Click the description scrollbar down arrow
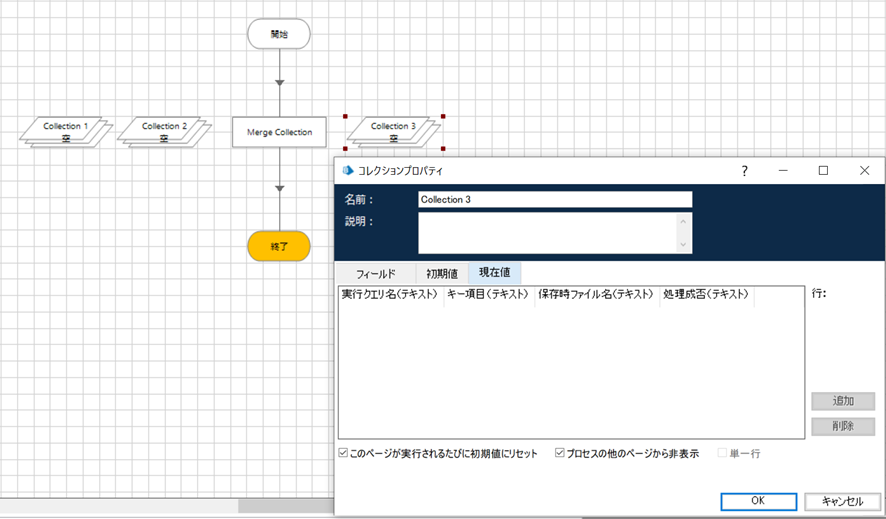Image resolution: width=886 pixels, height=519 pixels. pos(683,245)
